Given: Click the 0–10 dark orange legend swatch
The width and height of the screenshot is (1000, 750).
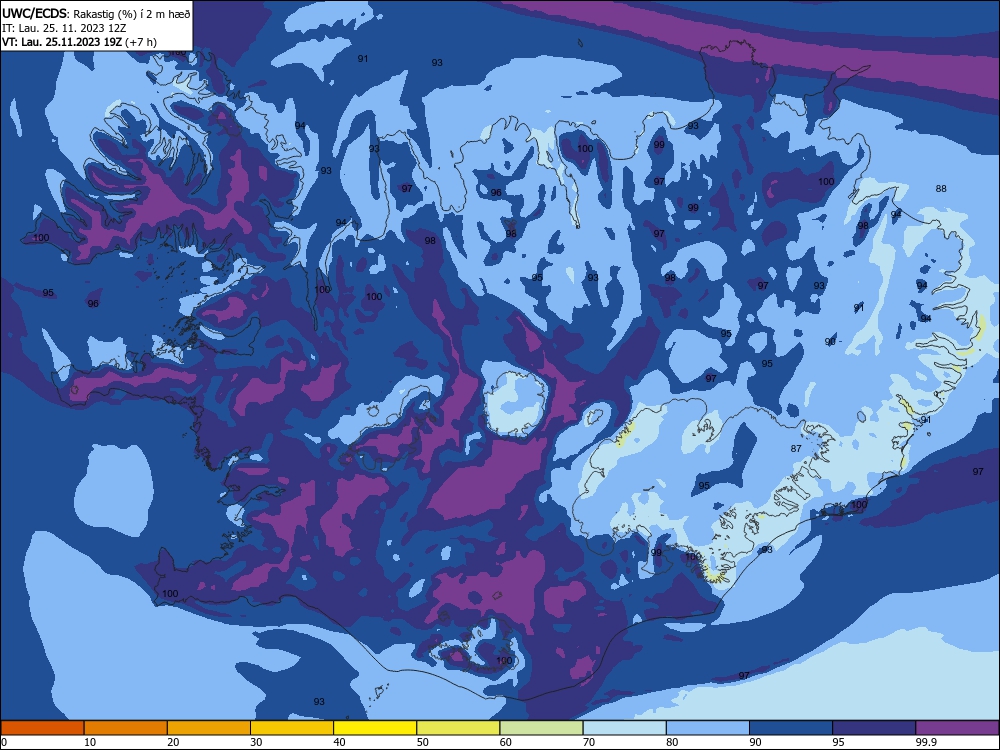Looking at the screenshot, I should click(x=42, y=728).
